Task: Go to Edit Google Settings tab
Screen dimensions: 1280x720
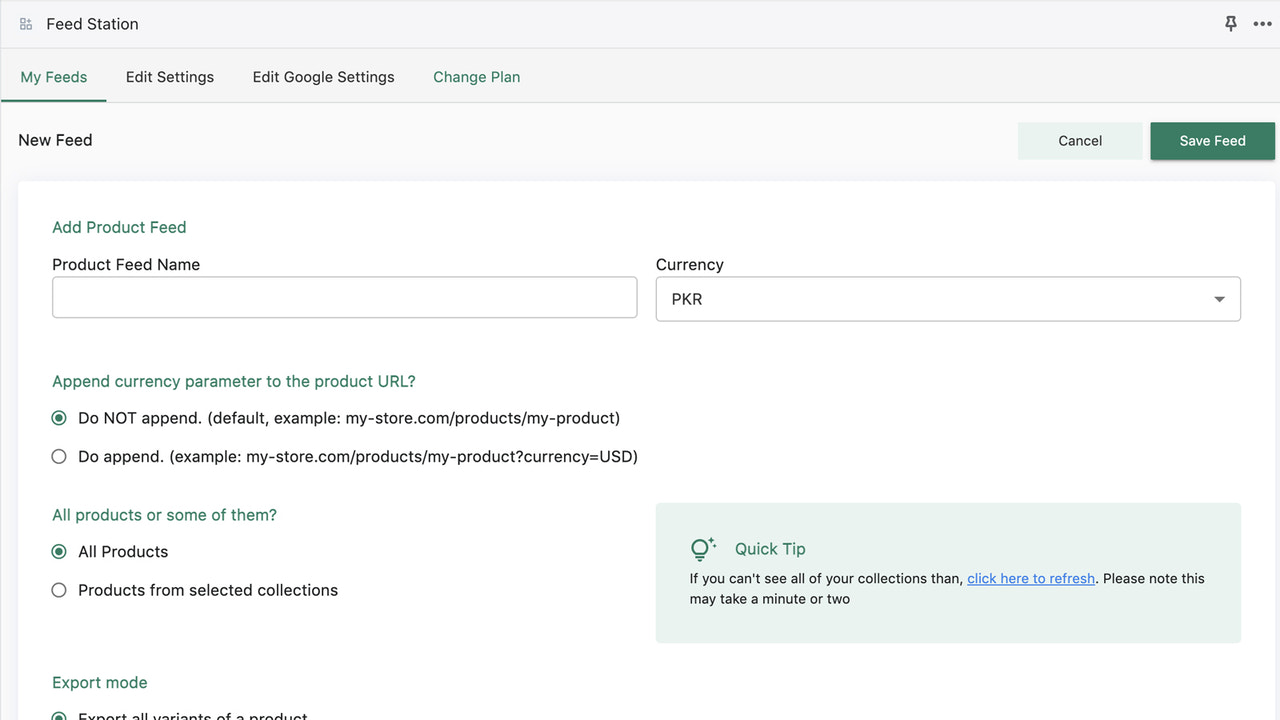Action: tap(323, 77)
